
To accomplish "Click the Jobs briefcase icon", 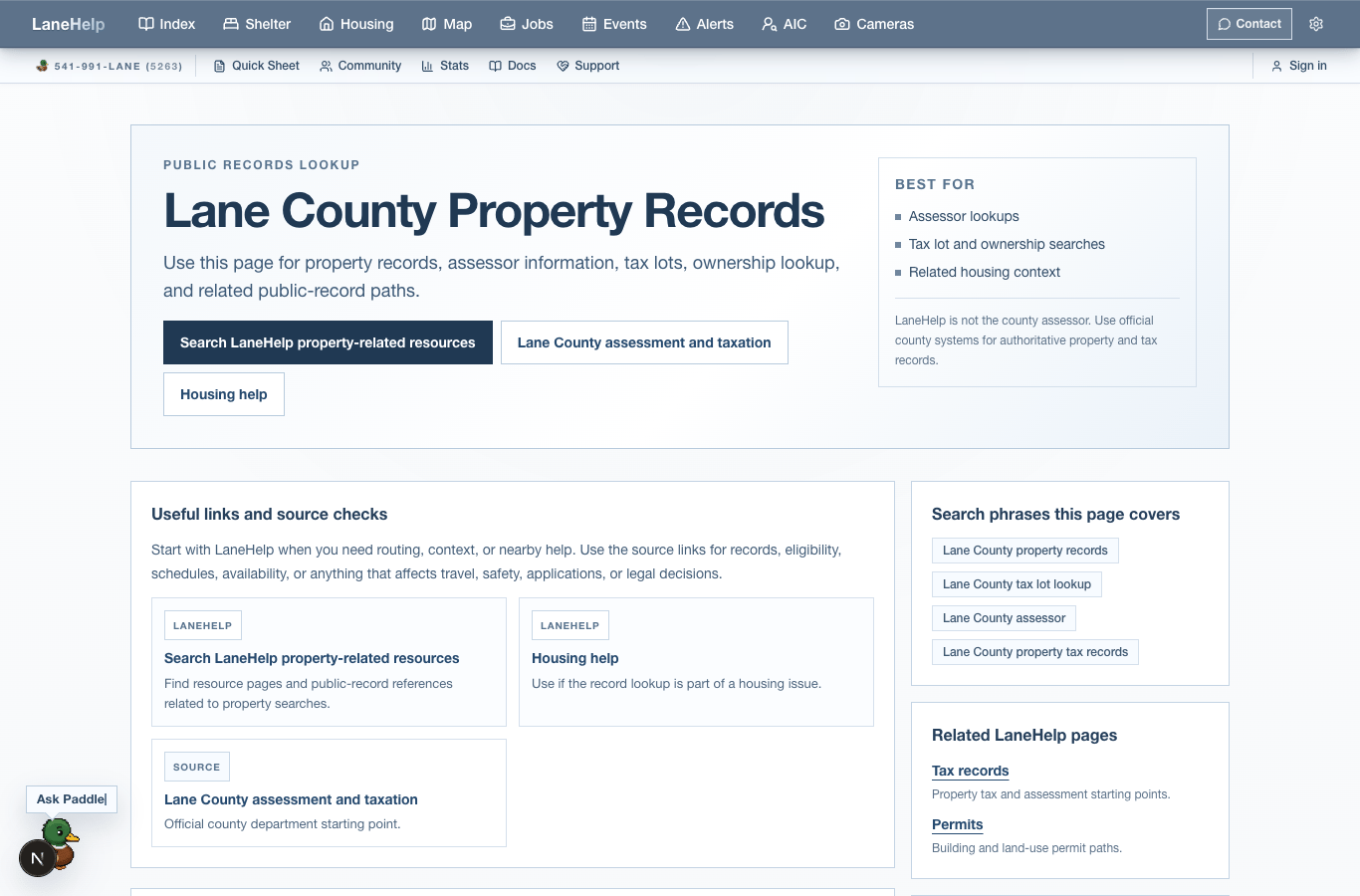I will point(508,24).
